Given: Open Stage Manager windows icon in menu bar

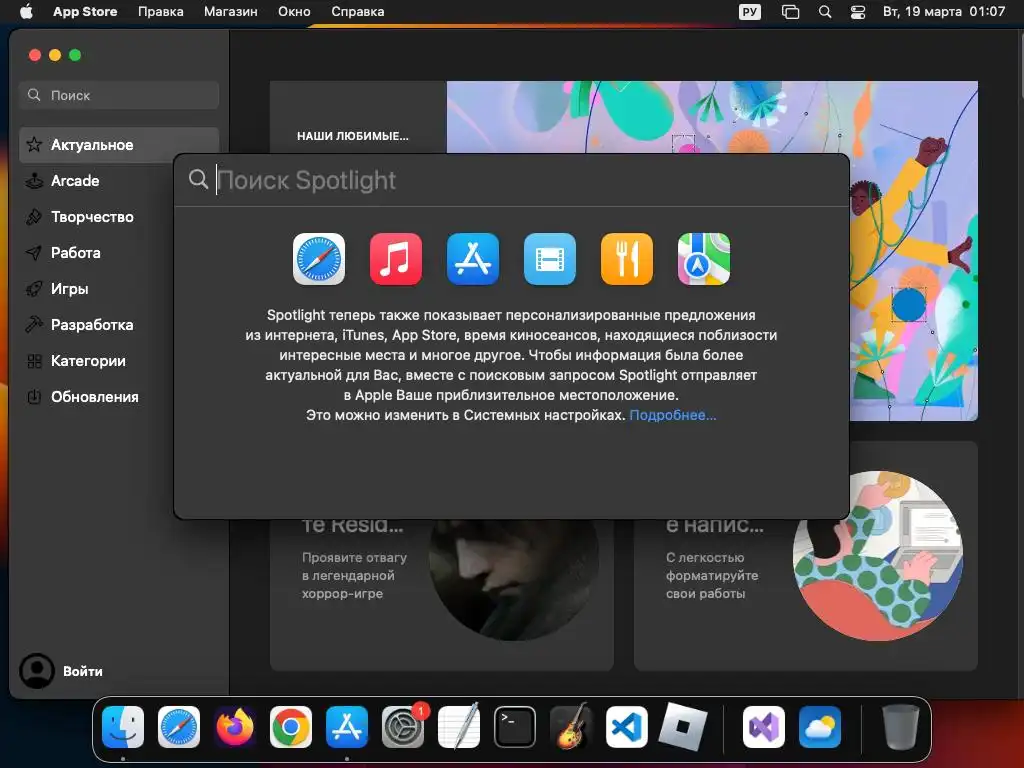Looking at the screenshot, I should [790, 12].
